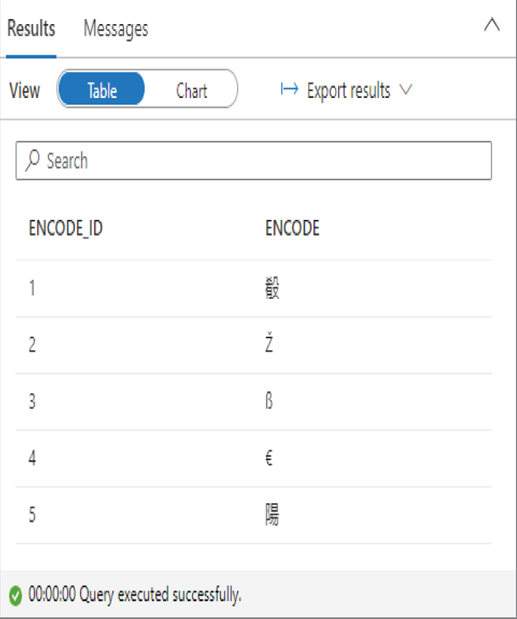Viewport: 517px width, 619px height.
Task: Select the row with ENCODE_ID 5
Action: pyautogui.click(x=254, y=515)
